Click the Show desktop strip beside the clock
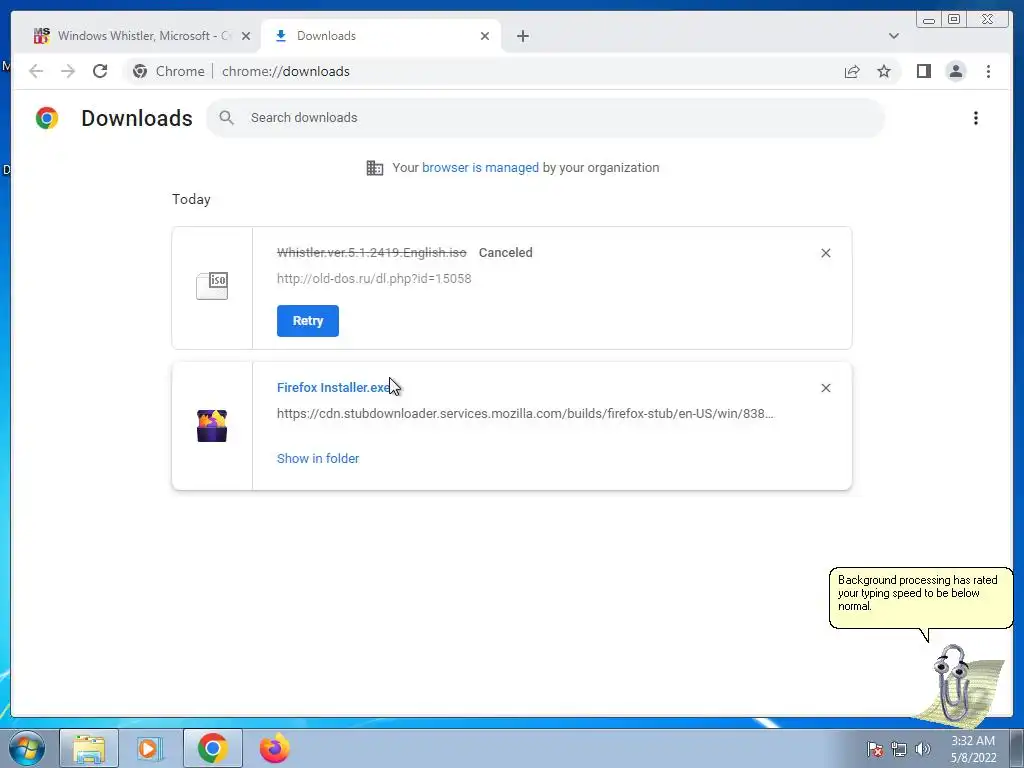The width and height of the screenshot is (1024, 768). tap(1016, 748)
